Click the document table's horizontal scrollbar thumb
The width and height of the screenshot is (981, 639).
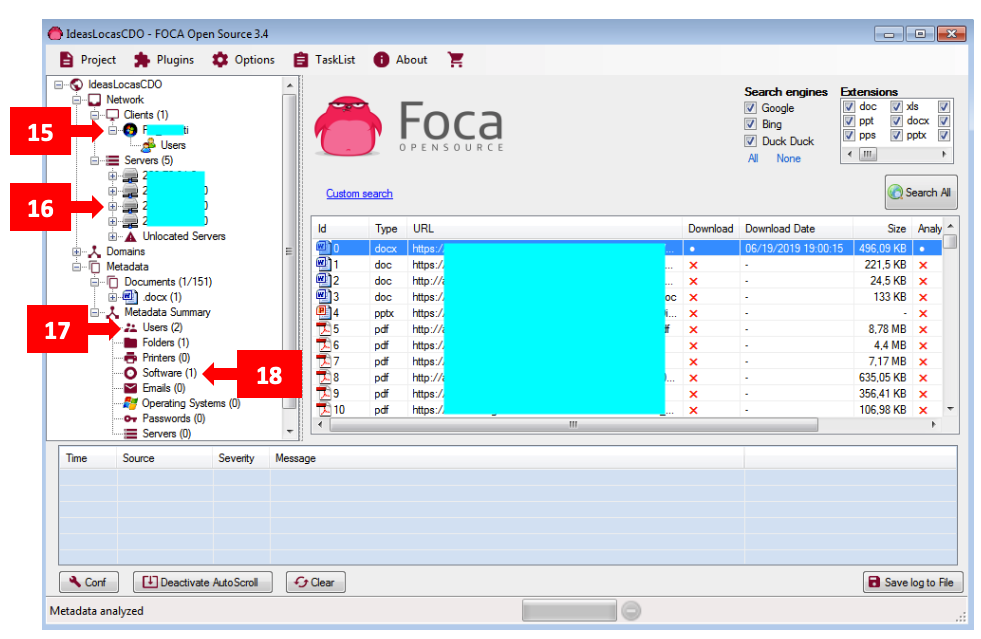573,424
